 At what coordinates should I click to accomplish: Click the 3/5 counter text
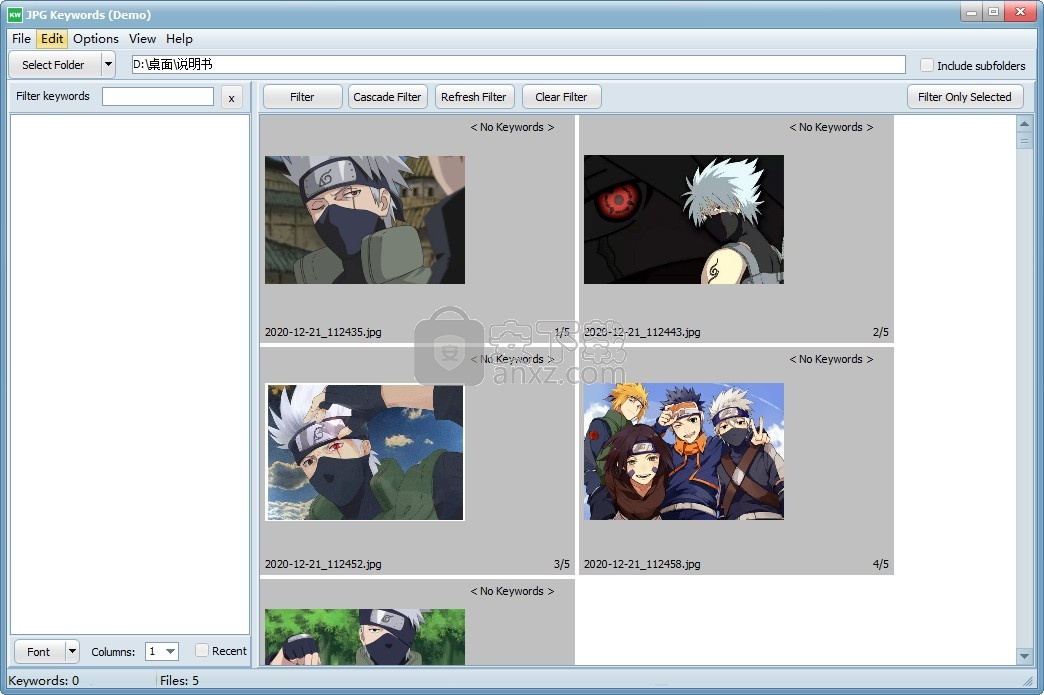click(x=561, y=564)
